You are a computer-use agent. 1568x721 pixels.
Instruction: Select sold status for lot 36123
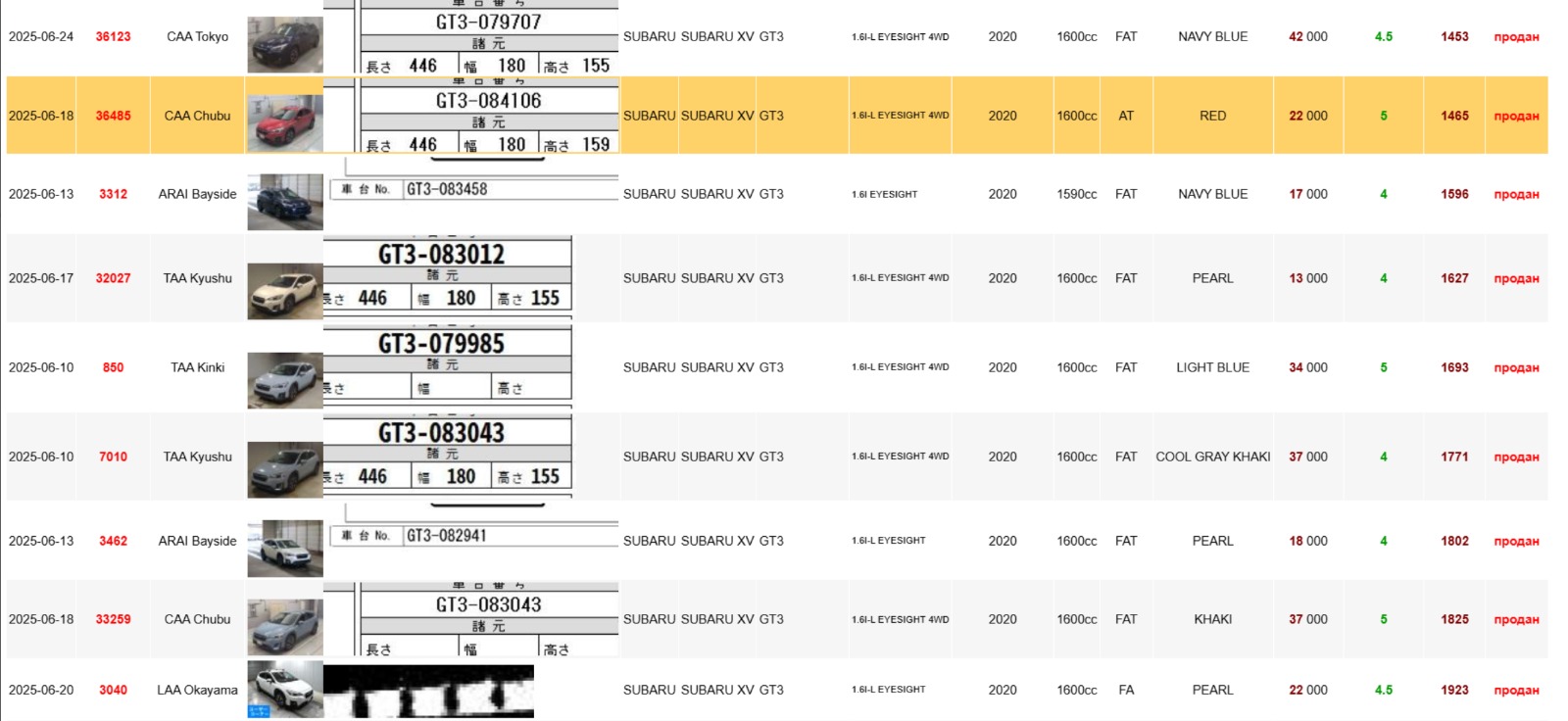[1516, 36]
